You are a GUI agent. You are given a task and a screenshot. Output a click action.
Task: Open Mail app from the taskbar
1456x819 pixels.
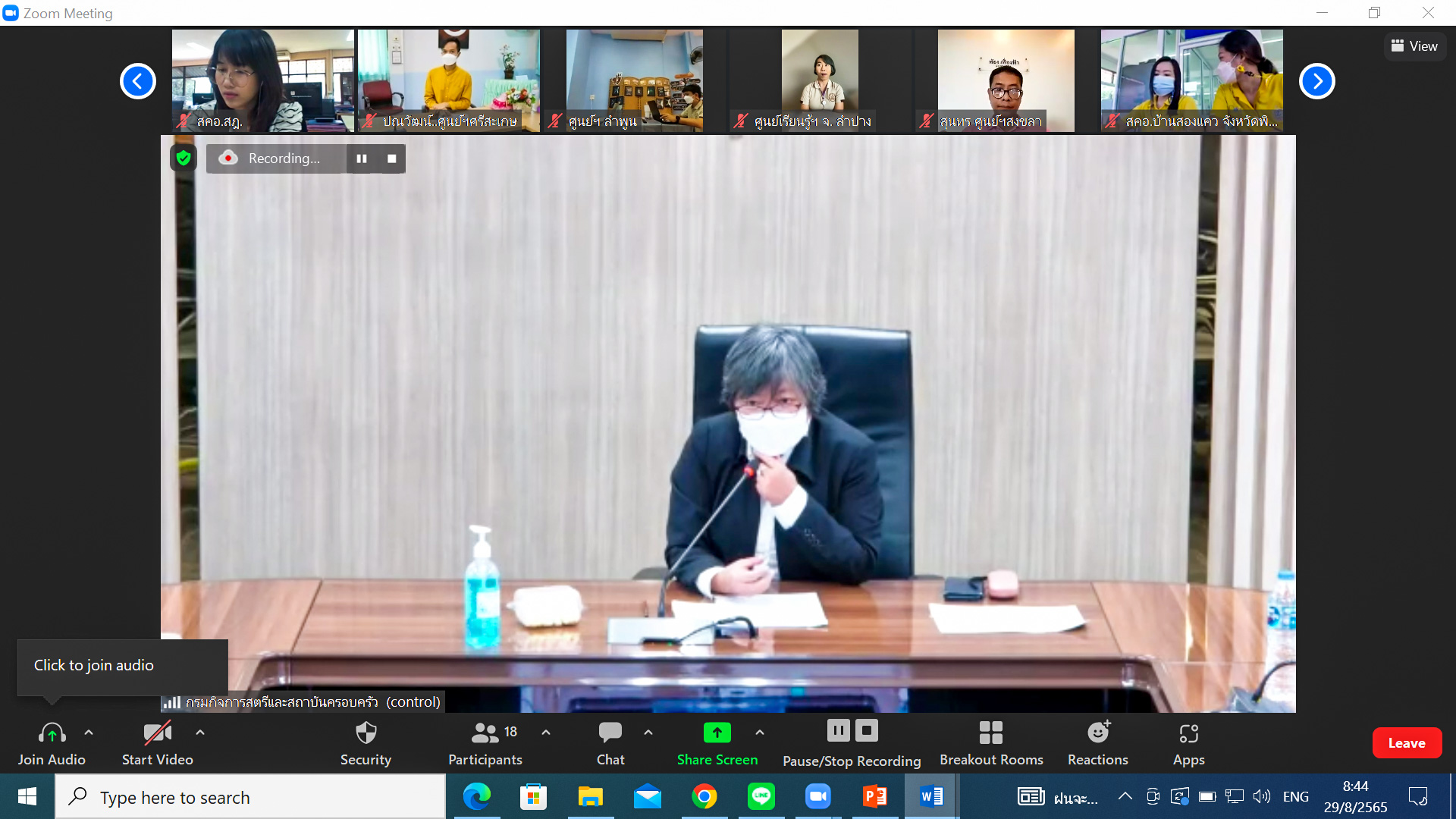point(648,797)
